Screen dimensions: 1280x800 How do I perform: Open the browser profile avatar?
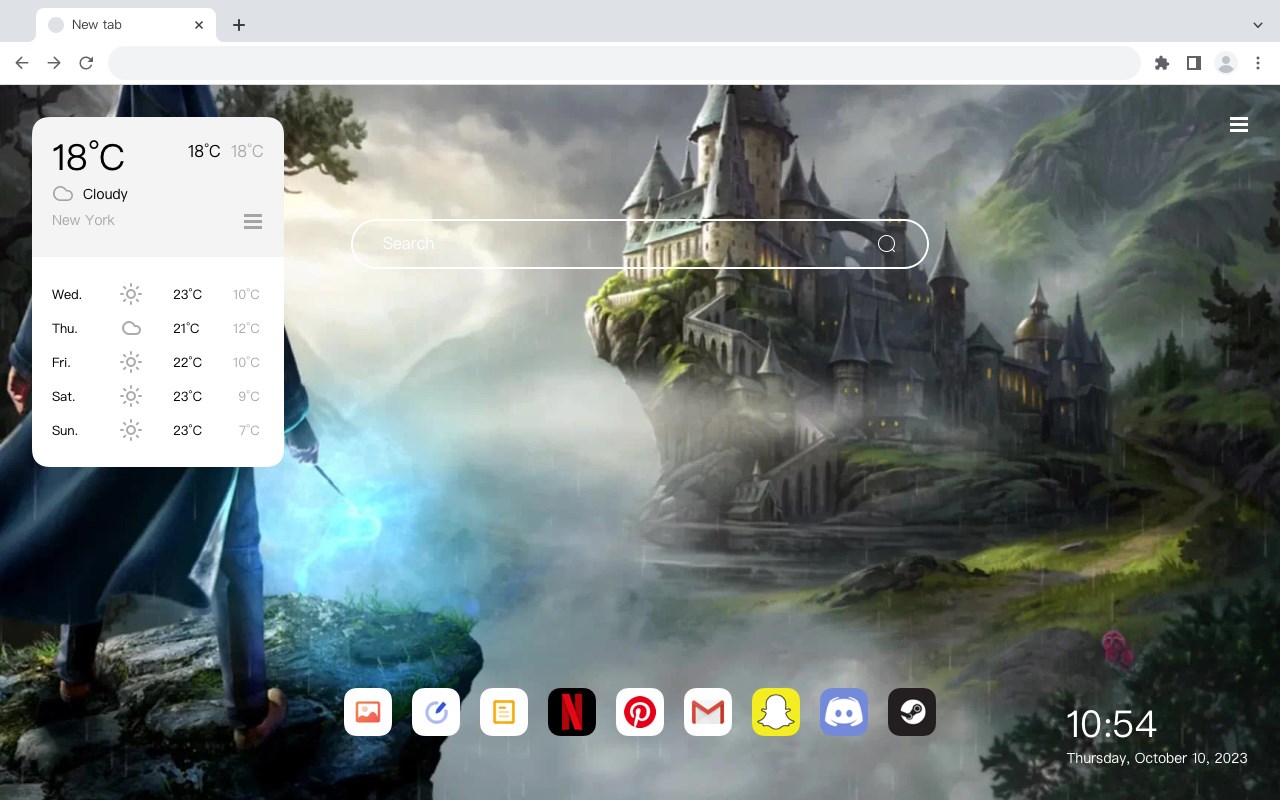(1226, 63)
